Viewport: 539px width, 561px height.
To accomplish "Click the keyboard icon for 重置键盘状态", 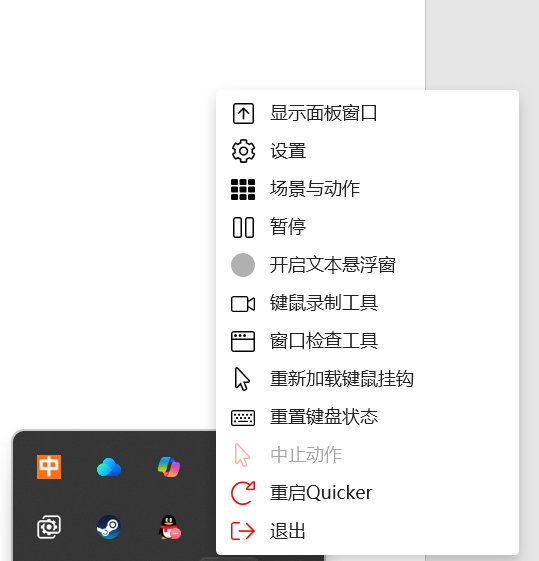I will coord(243,418).
